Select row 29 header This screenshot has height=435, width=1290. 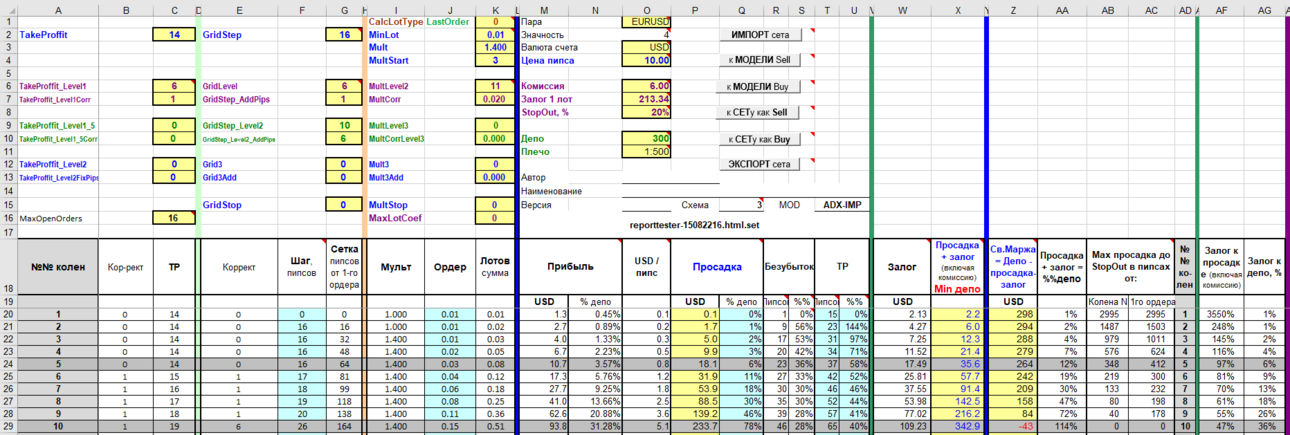(x=7, y=426)
